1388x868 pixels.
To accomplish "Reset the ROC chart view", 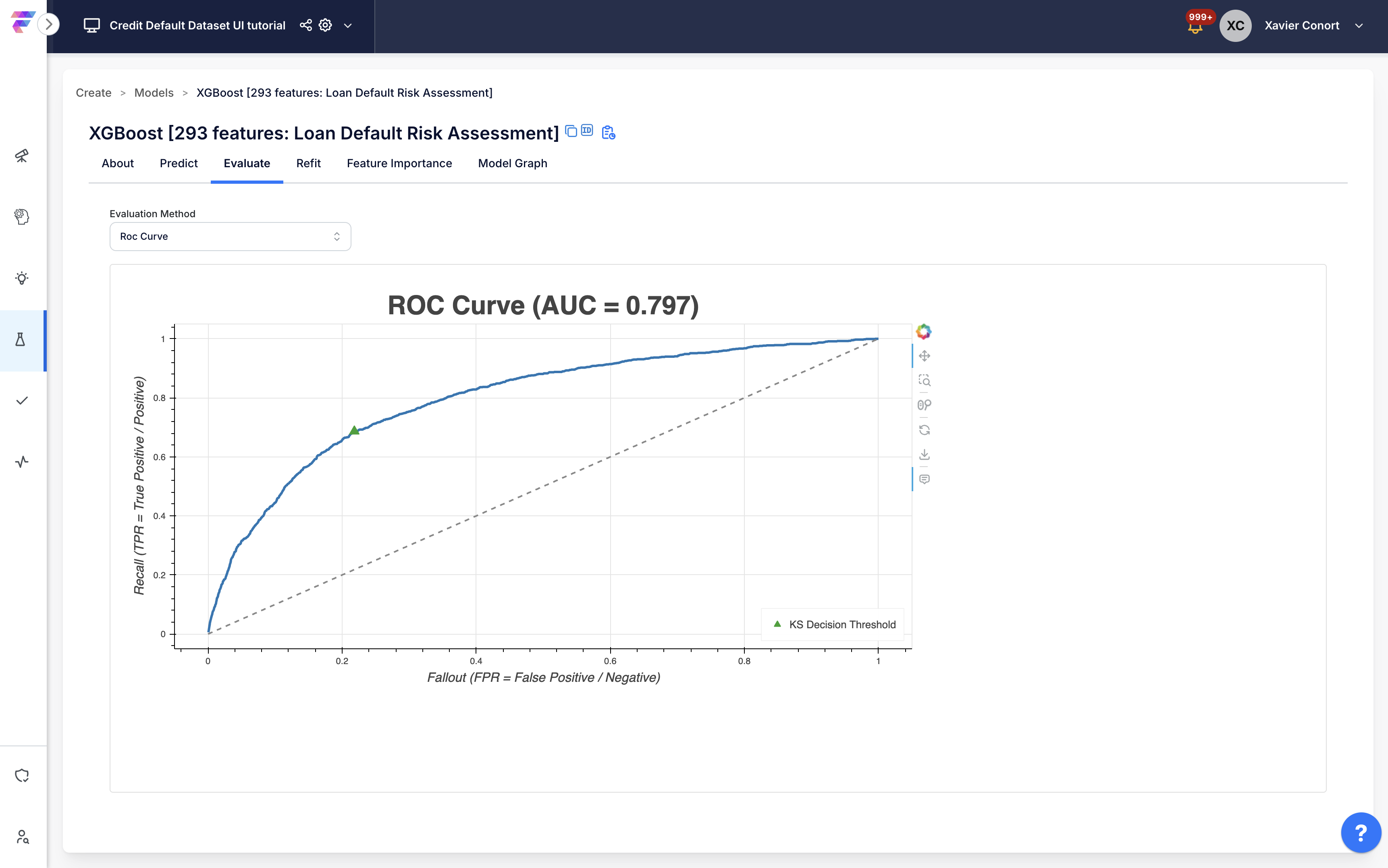I will [924, 430].
